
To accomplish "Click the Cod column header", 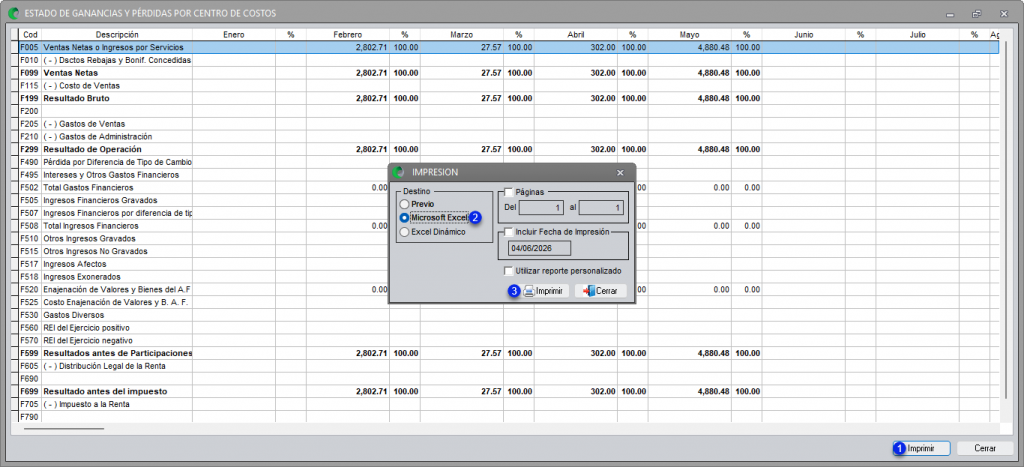I will (30, 35).
